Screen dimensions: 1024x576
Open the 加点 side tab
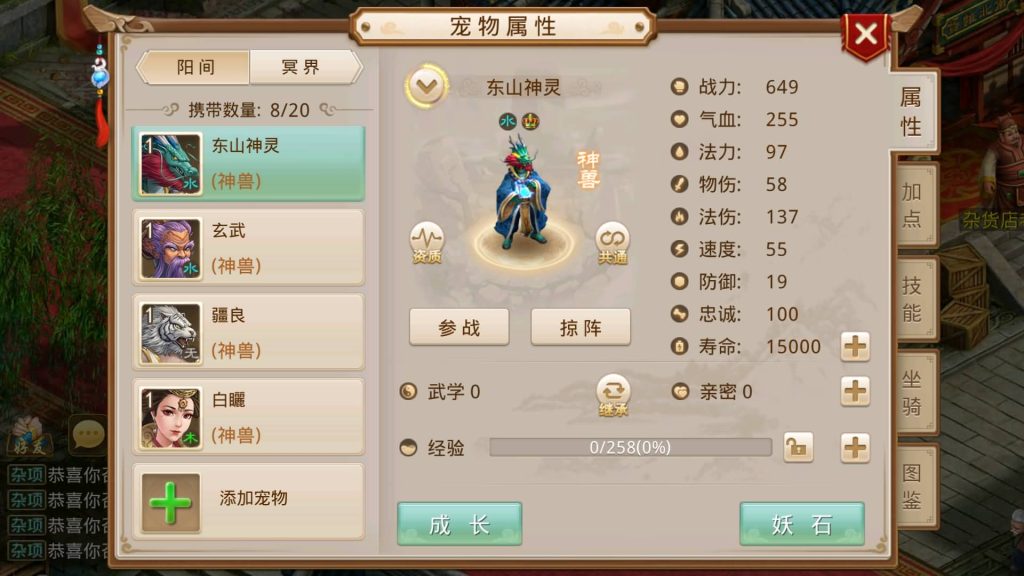(x=913, y=205)
